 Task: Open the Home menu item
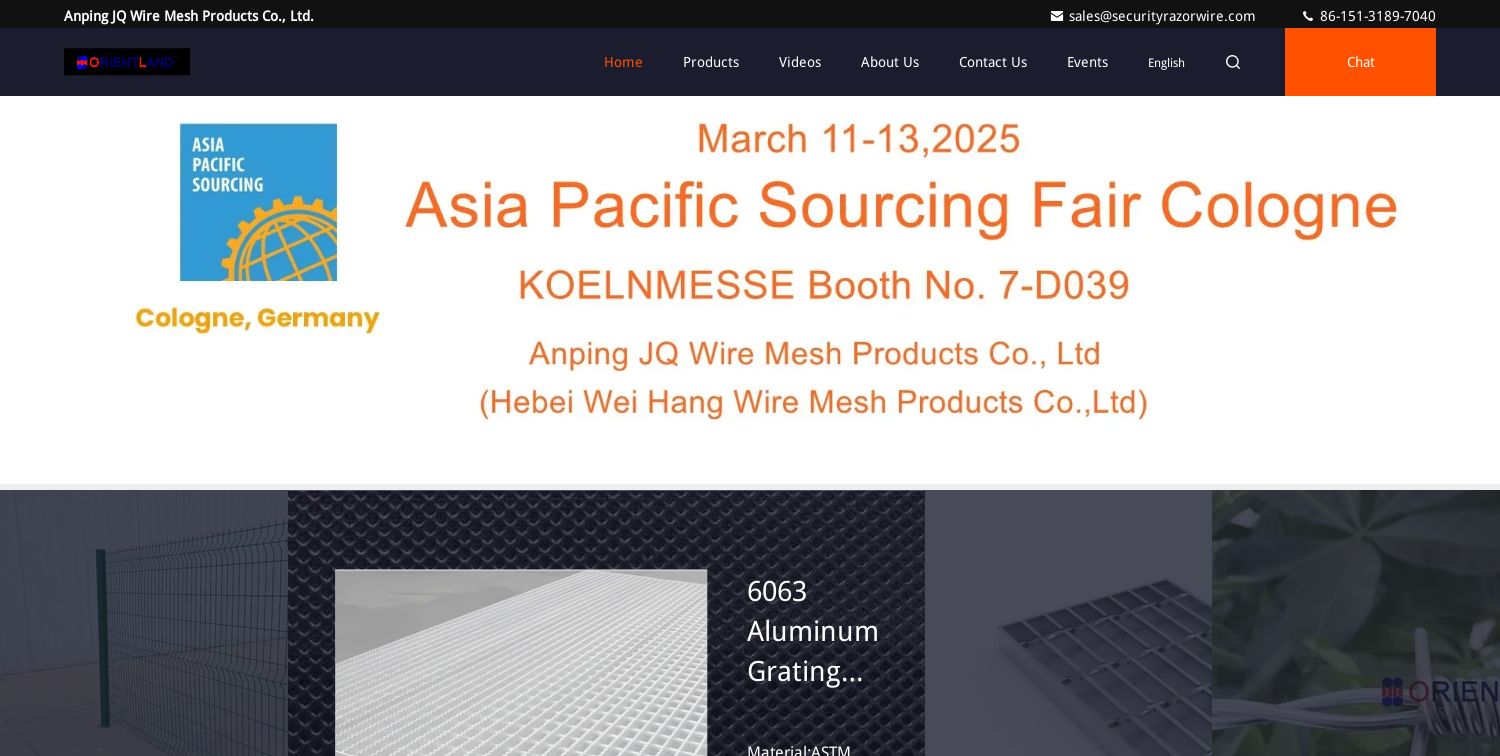pyautogui.click(x=623, y=62)
